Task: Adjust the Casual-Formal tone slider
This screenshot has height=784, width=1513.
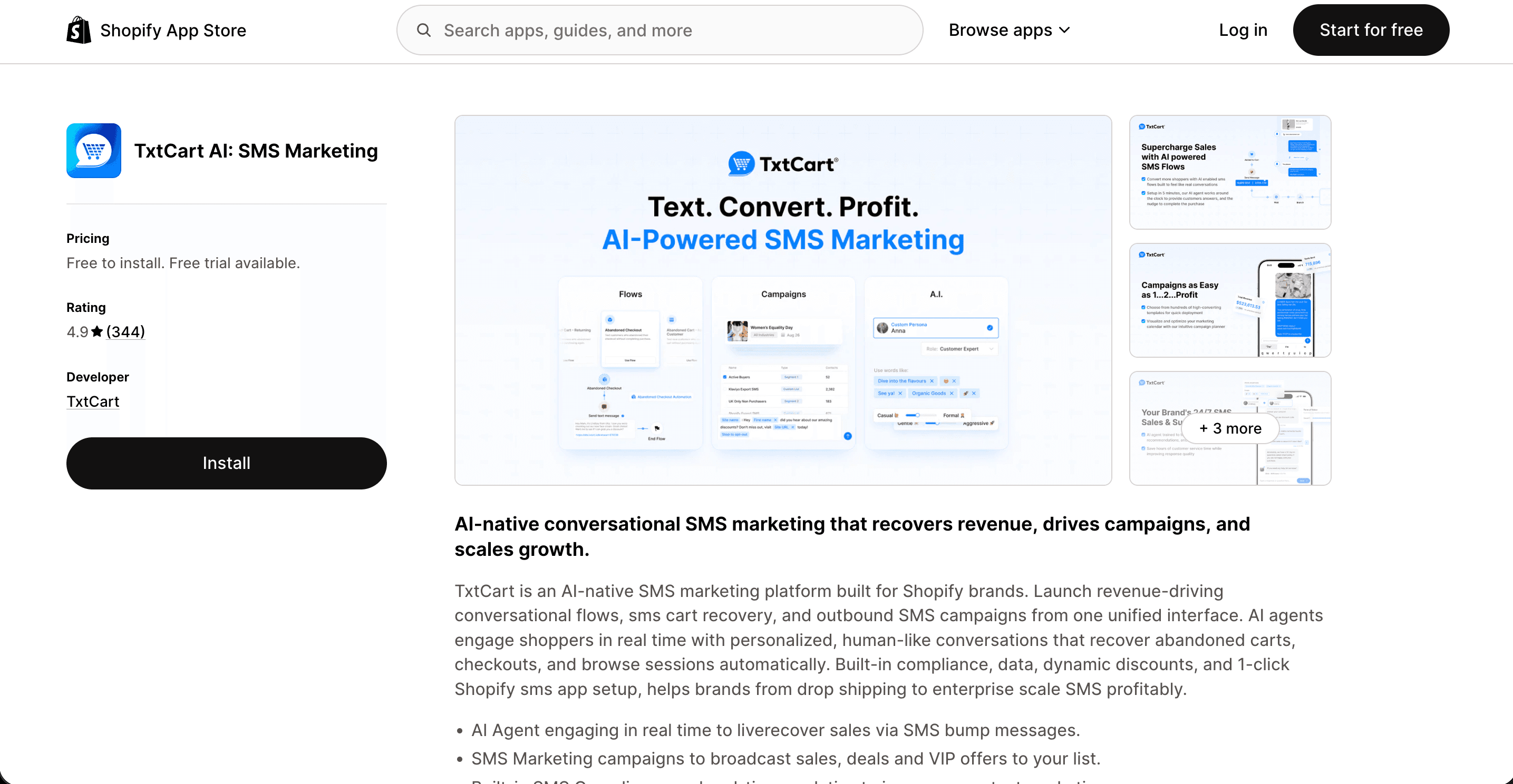Action: pos(918,416)
